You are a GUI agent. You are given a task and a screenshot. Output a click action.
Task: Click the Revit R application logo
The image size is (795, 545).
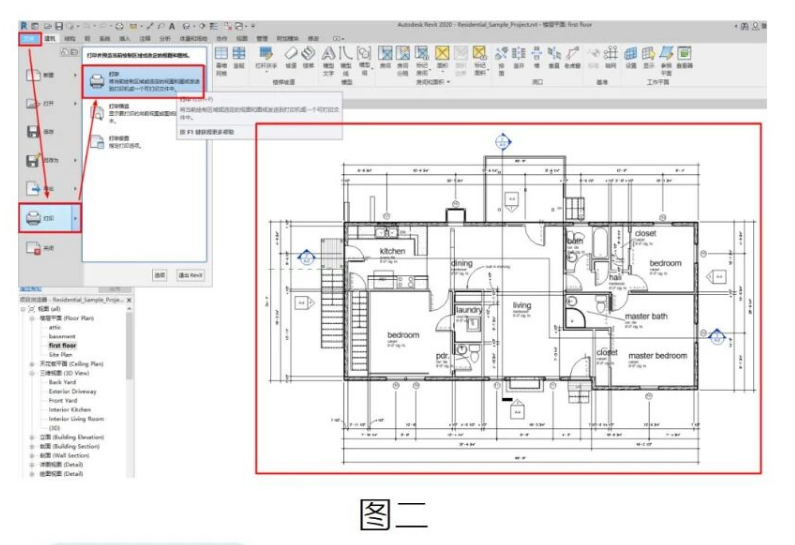tap(24, 25)
